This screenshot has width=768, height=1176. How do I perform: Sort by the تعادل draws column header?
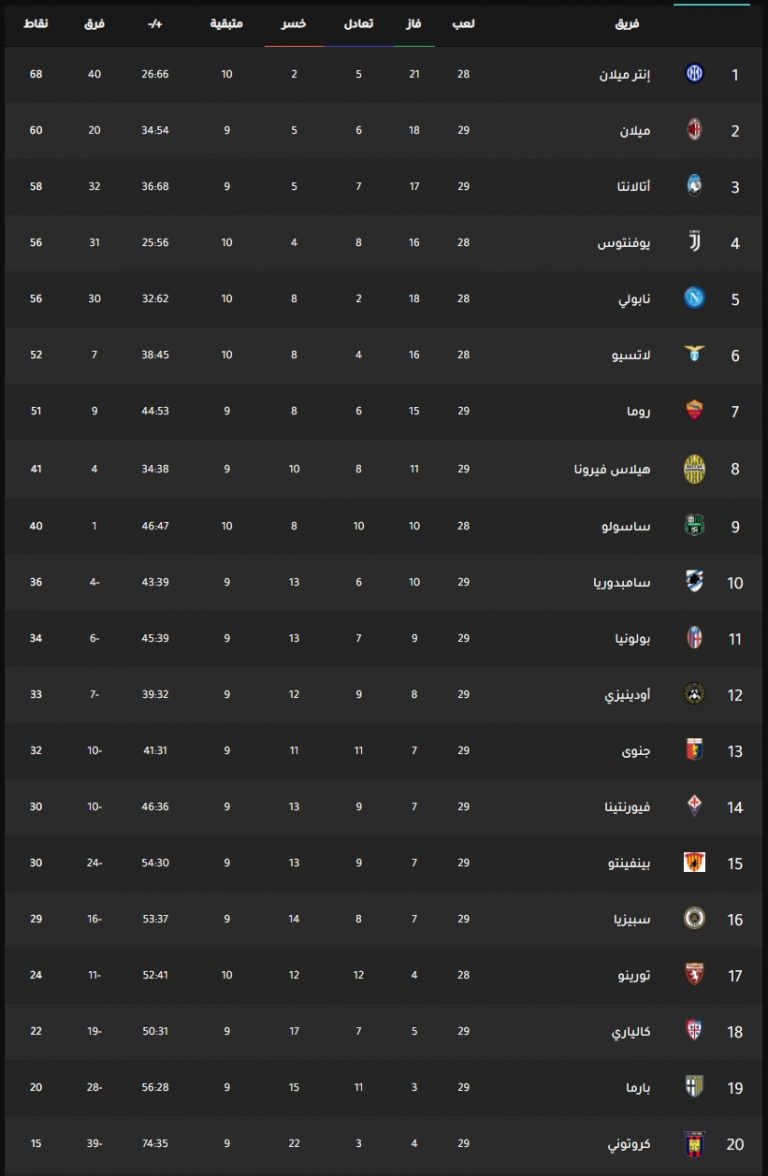click(x=358, y=23)
